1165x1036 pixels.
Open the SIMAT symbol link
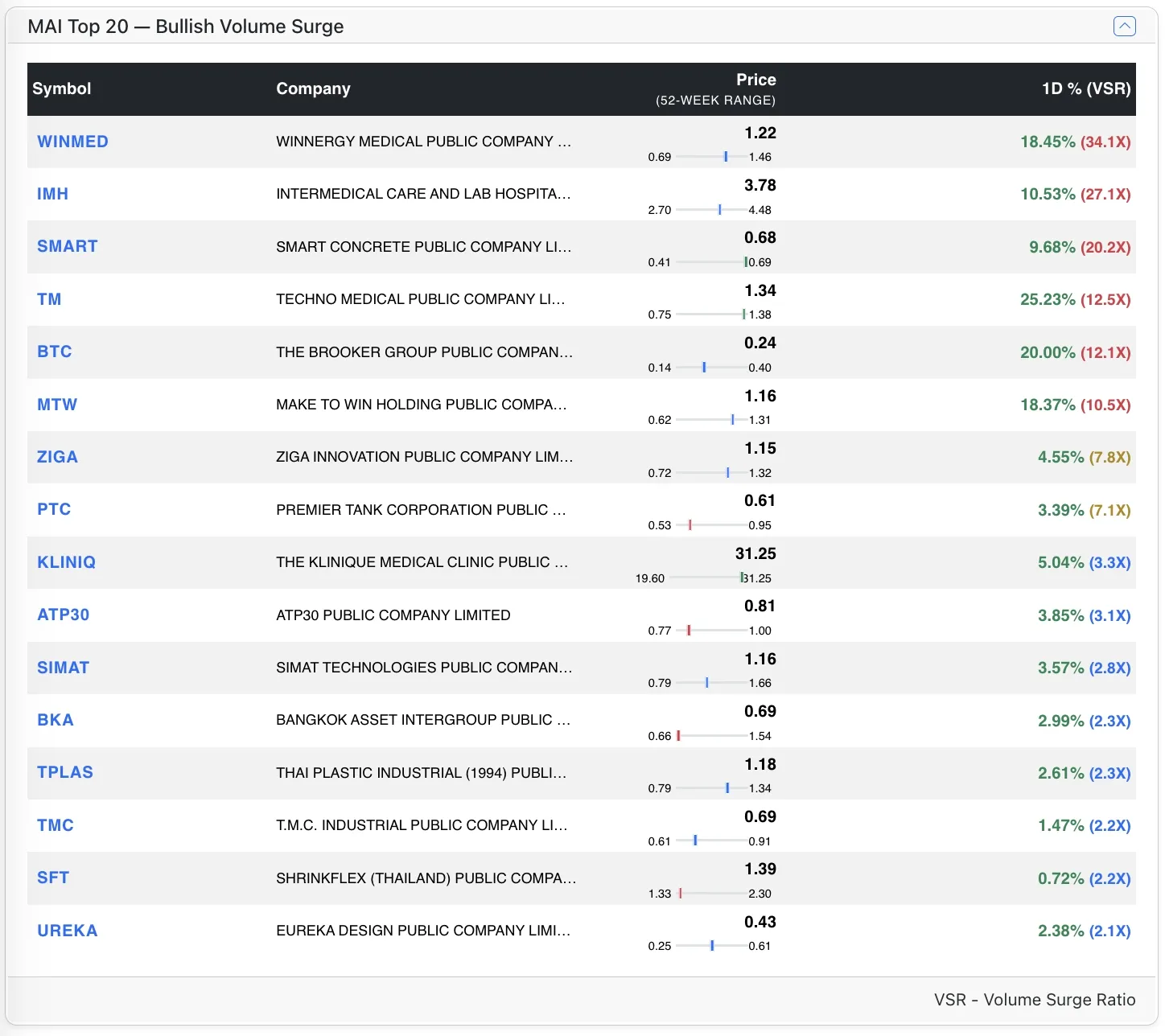tap(63, 668)
